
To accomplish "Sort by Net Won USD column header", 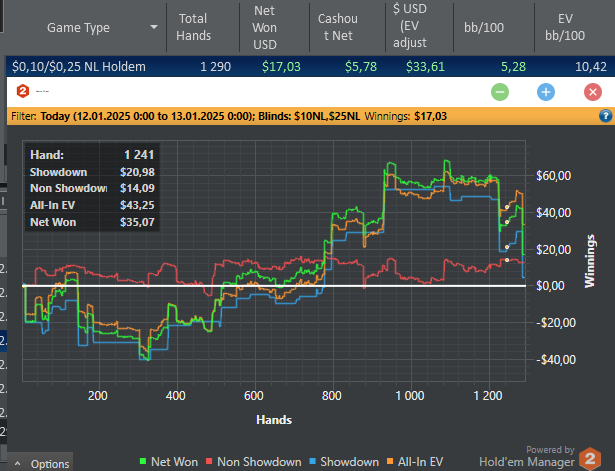I will click(265, 27).
